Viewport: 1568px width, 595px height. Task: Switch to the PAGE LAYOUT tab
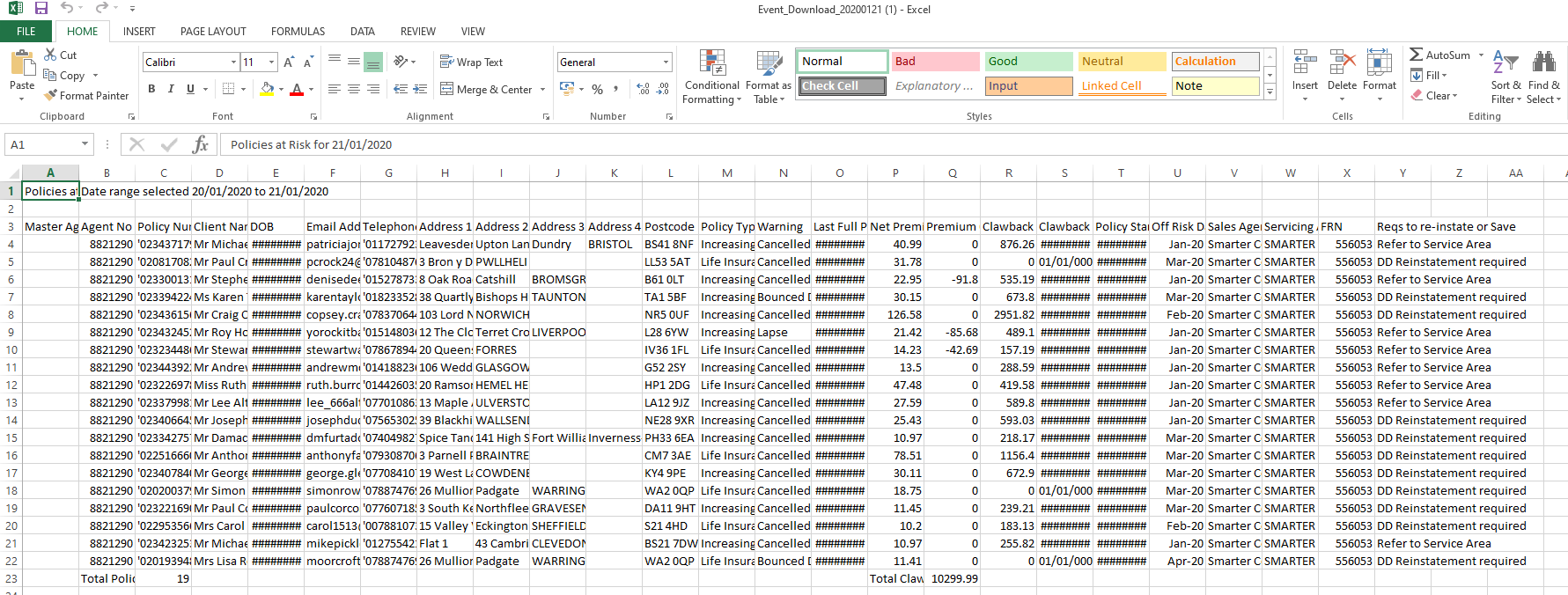click(x=213, y=31)
